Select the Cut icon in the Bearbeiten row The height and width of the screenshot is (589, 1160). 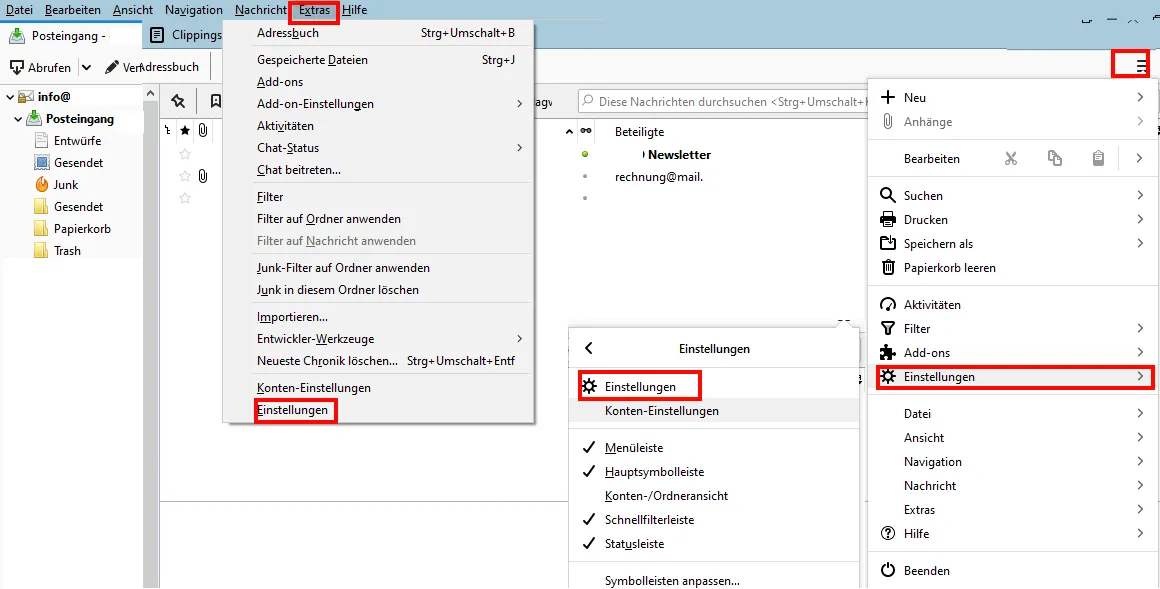click(x=1010, y=158)
